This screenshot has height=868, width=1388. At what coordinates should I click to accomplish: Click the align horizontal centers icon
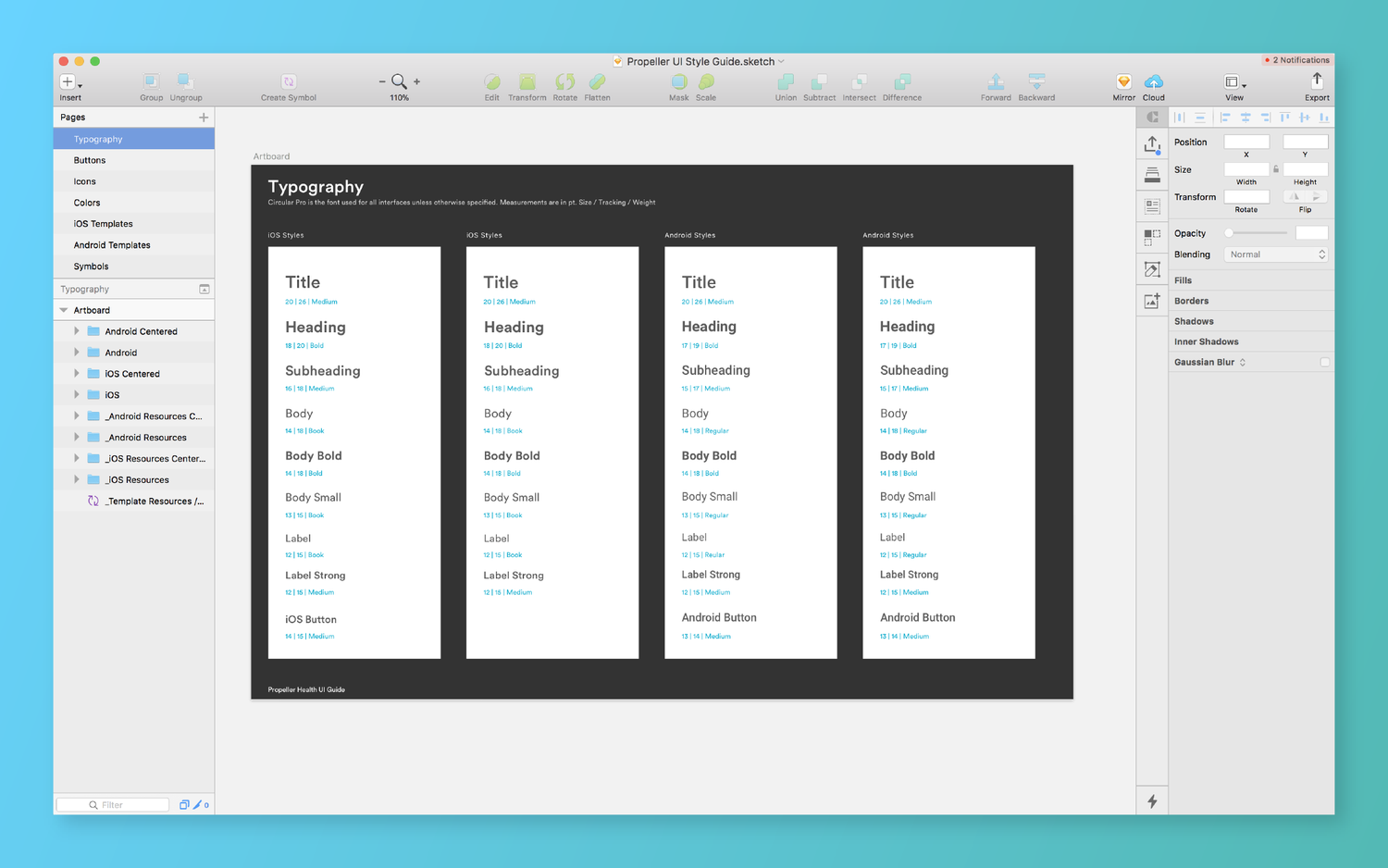click(x=1245, y=118)
